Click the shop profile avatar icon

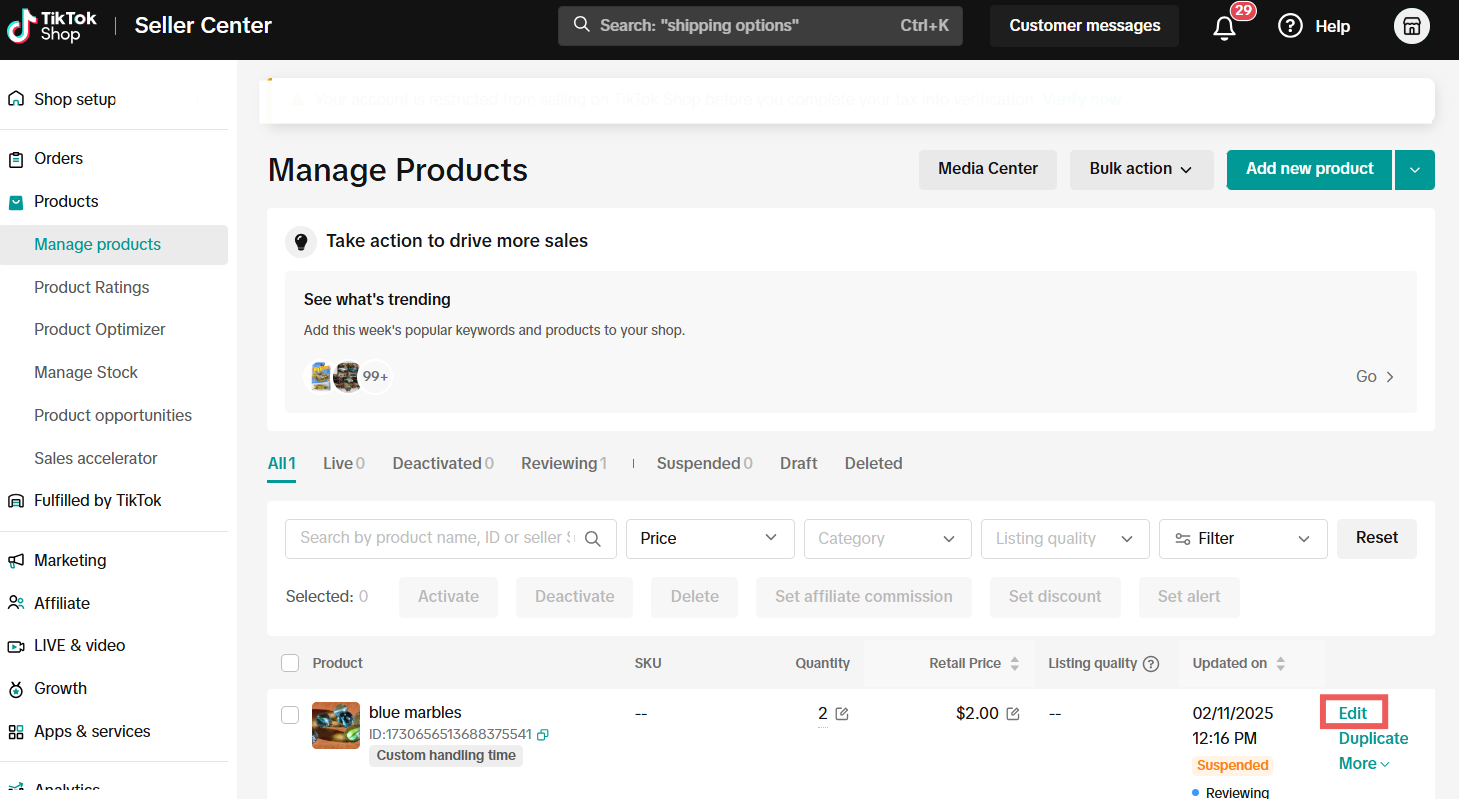1411,26
